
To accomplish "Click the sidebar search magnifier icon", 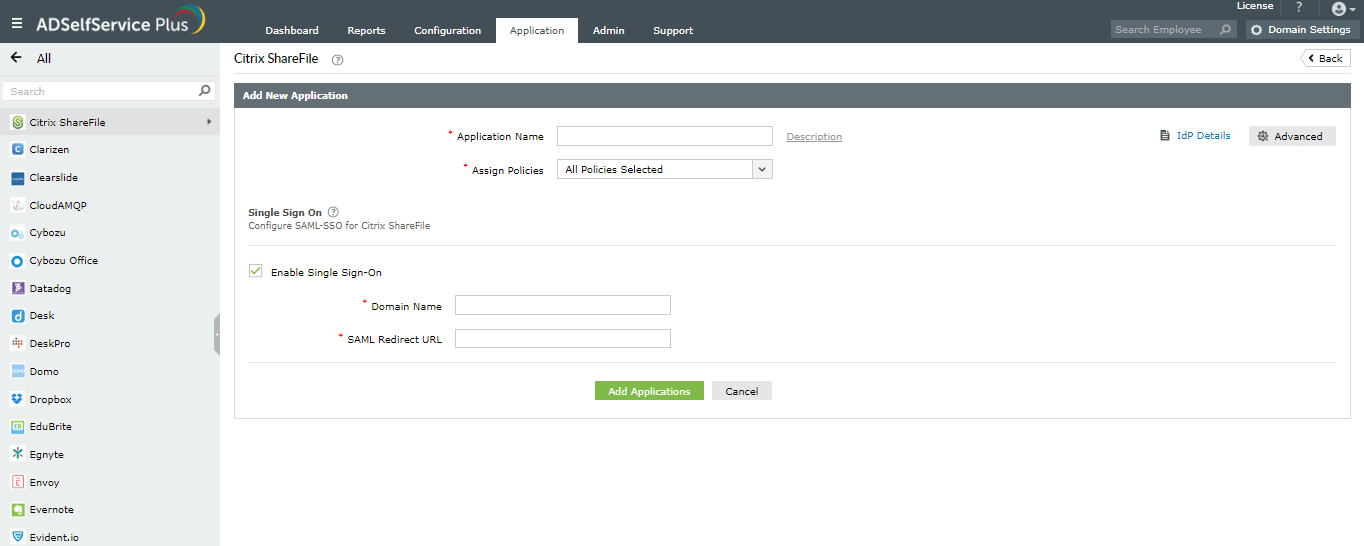I will (205, 91).
